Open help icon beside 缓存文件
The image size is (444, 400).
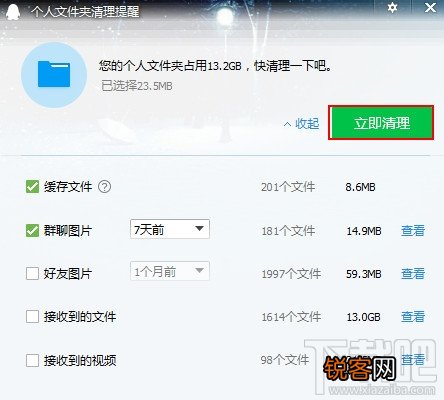coord(104,187)
